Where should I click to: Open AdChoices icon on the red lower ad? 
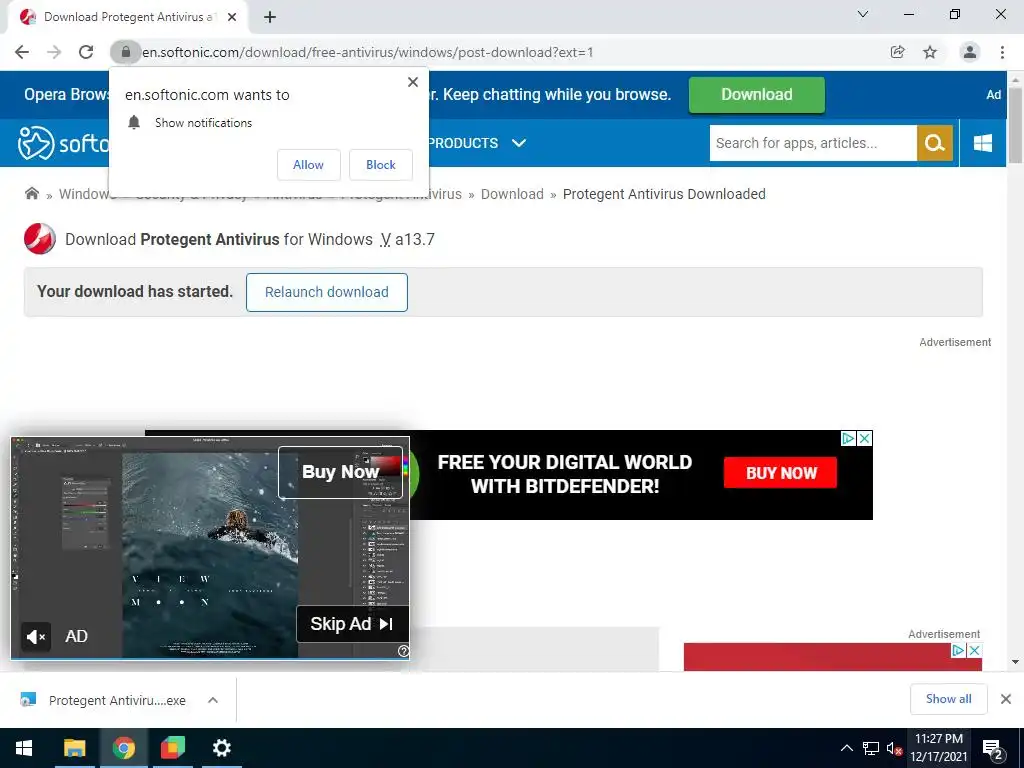click(x=959, y=650)
